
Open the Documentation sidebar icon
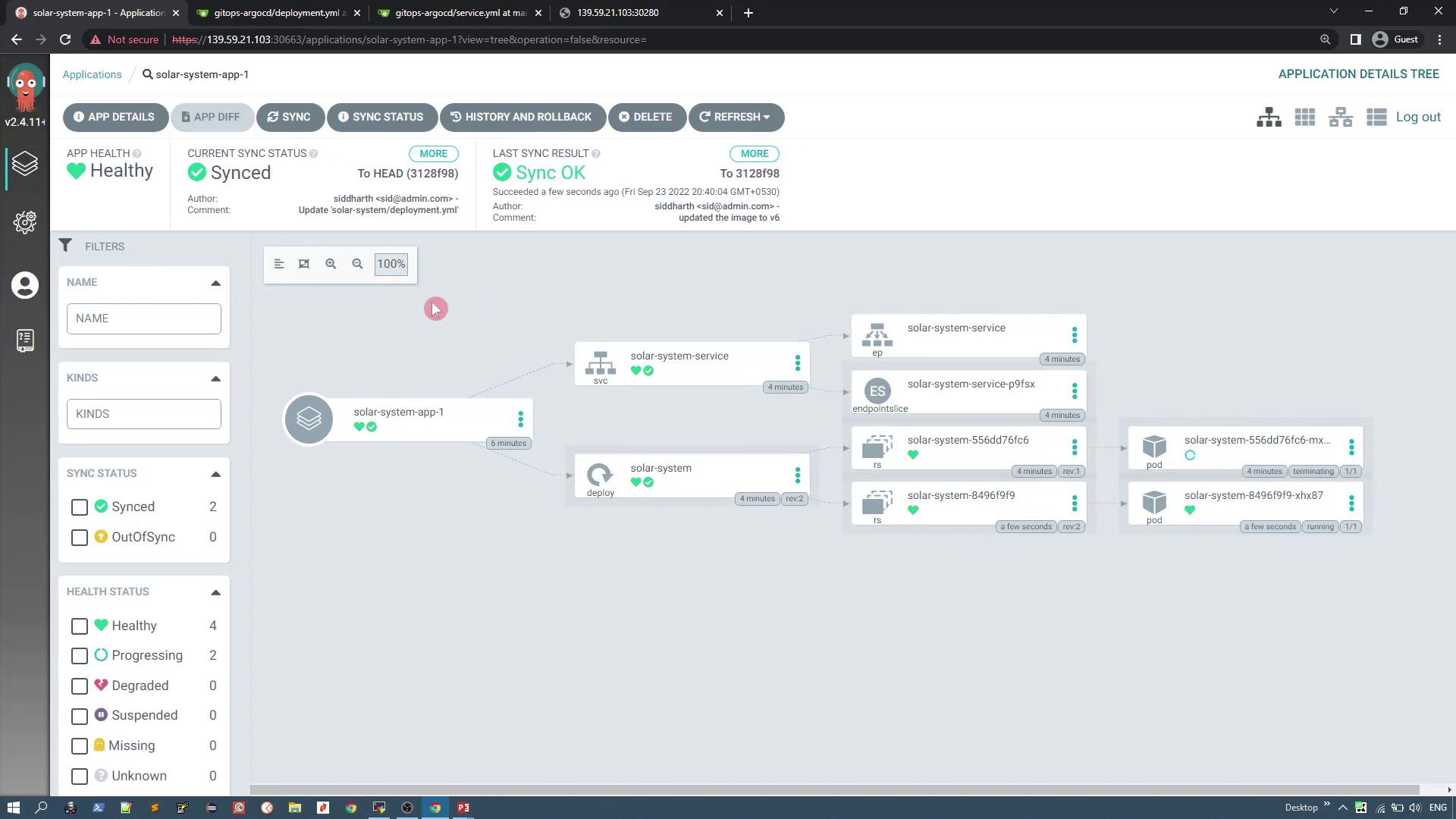click(x=25, y=340)
